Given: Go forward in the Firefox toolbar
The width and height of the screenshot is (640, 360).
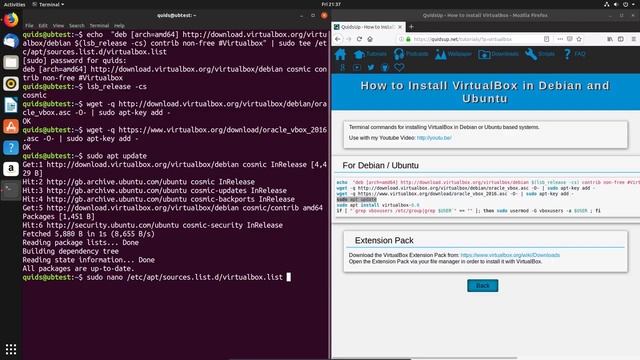Looking at the screenshot, I should pos(348,39).
